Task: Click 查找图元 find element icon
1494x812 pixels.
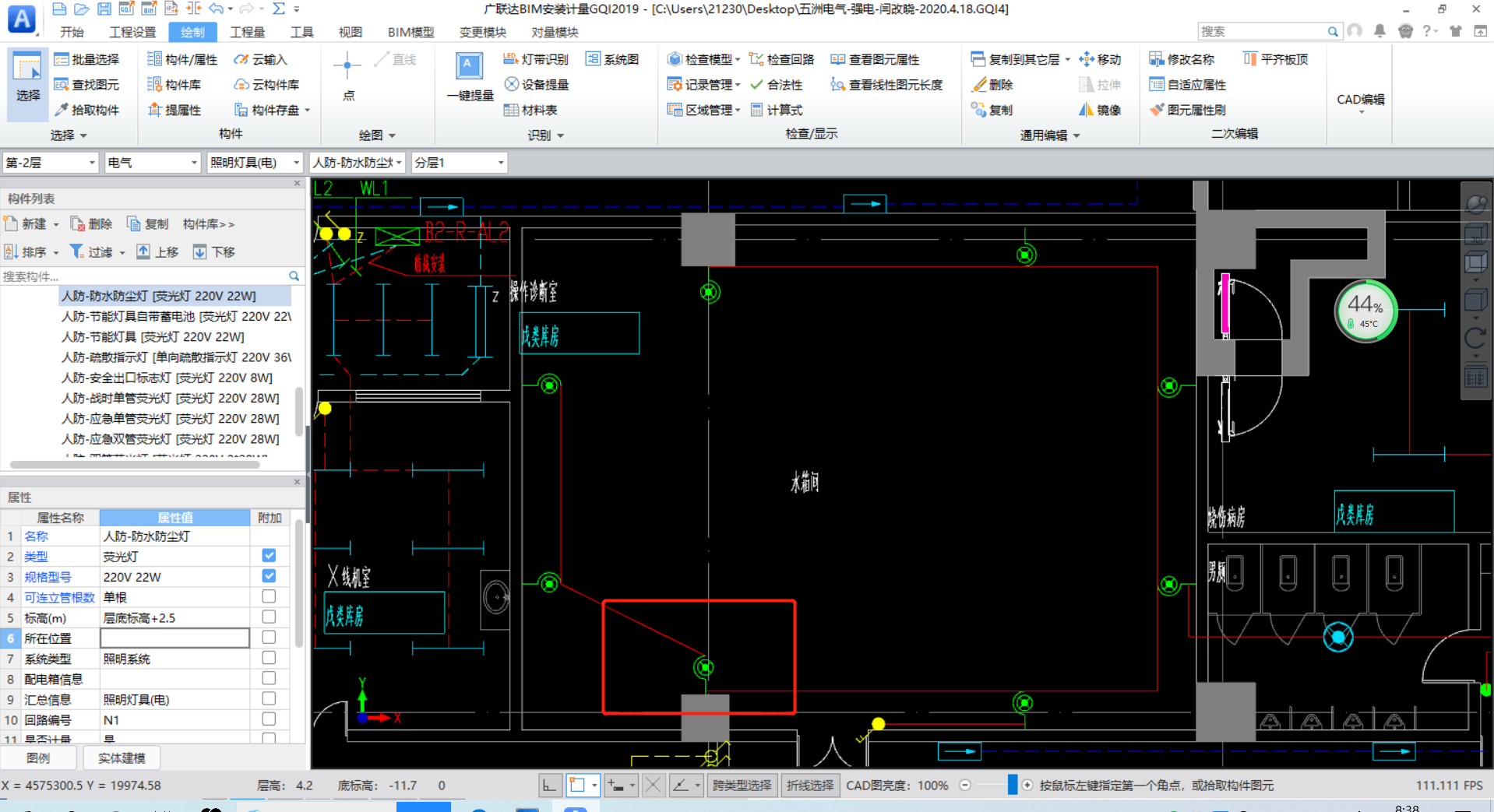Action: point(86,85)
